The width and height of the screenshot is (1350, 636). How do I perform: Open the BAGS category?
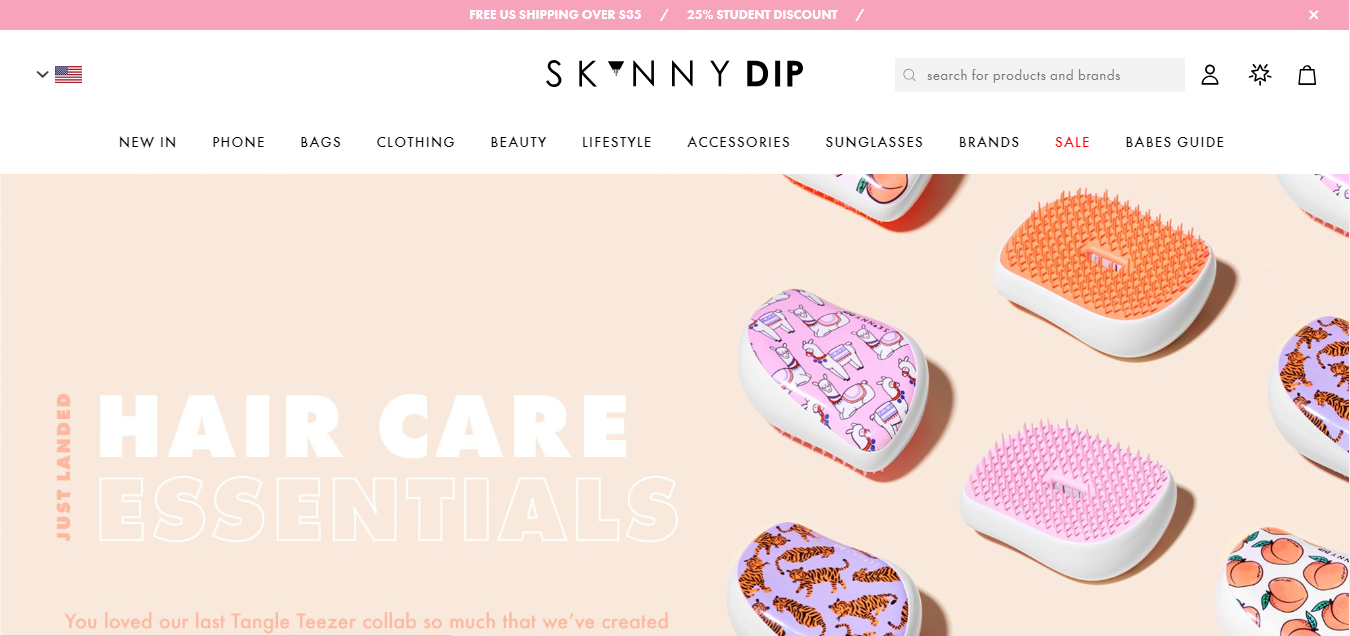tap(321, 142)
